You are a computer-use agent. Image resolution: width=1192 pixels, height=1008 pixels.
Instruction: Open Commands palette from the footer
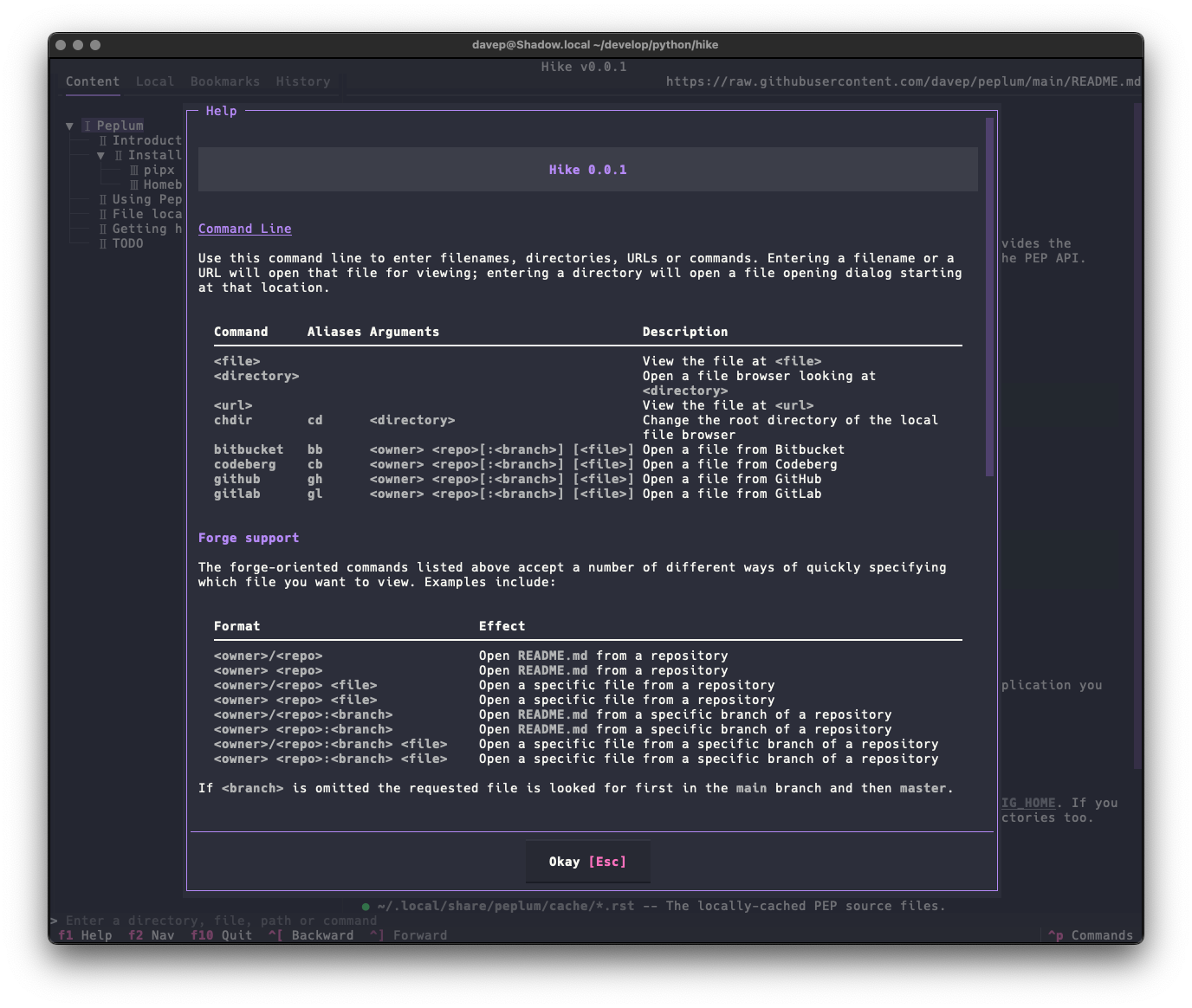(1090, 935)
